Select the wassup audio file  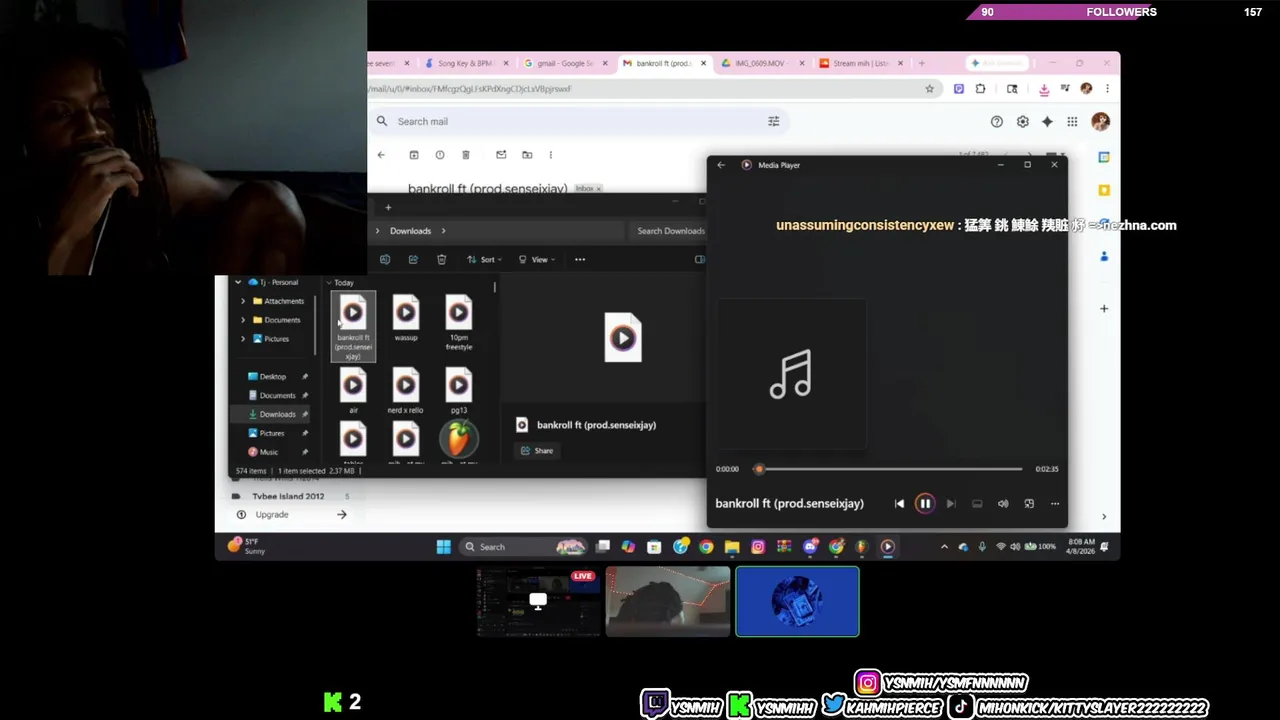click(406, 318)
